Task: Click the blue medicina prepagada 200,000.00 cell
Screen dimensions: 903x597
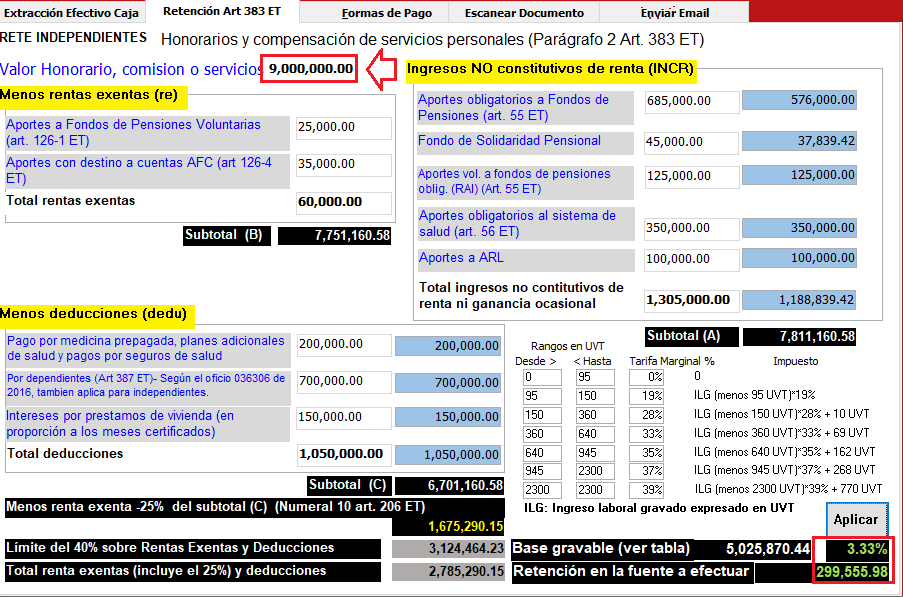Action: pos(447,346)
